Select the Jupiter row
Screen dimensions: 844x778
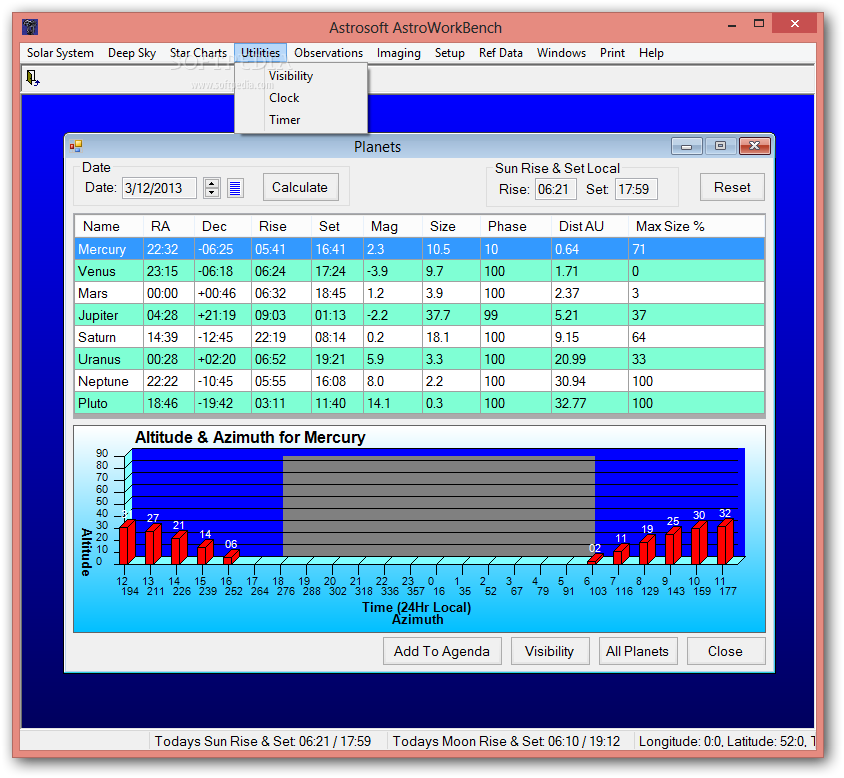coord(419,316)
